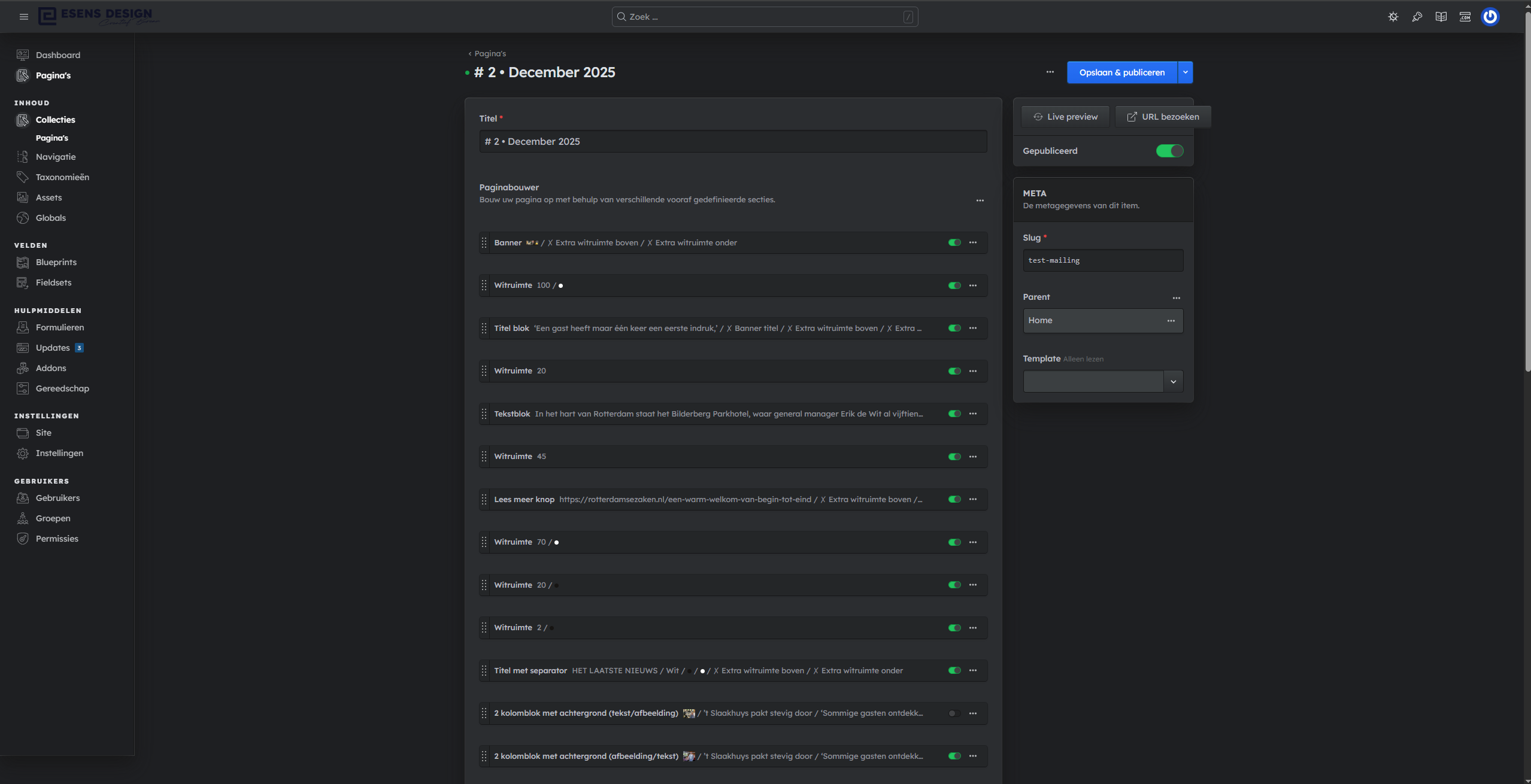Toggle the hamburger menu icon
Viewport: 1531px width, 784px height.
point(24,17)
